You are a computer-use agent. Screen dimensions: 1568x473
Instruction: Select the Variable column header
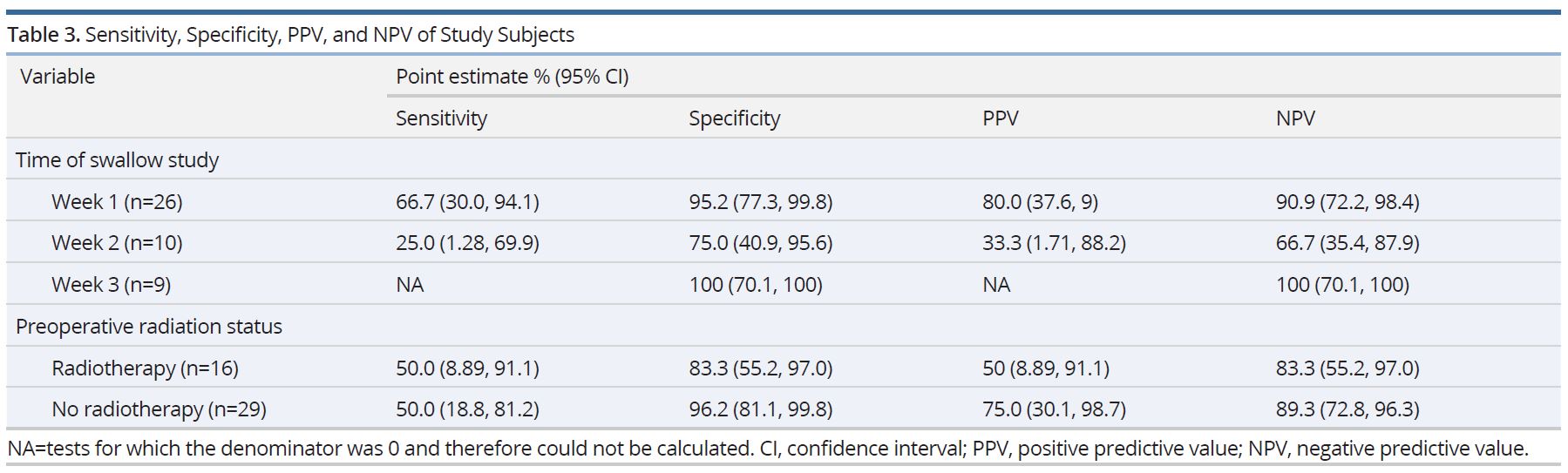click(x=58, y=77)
